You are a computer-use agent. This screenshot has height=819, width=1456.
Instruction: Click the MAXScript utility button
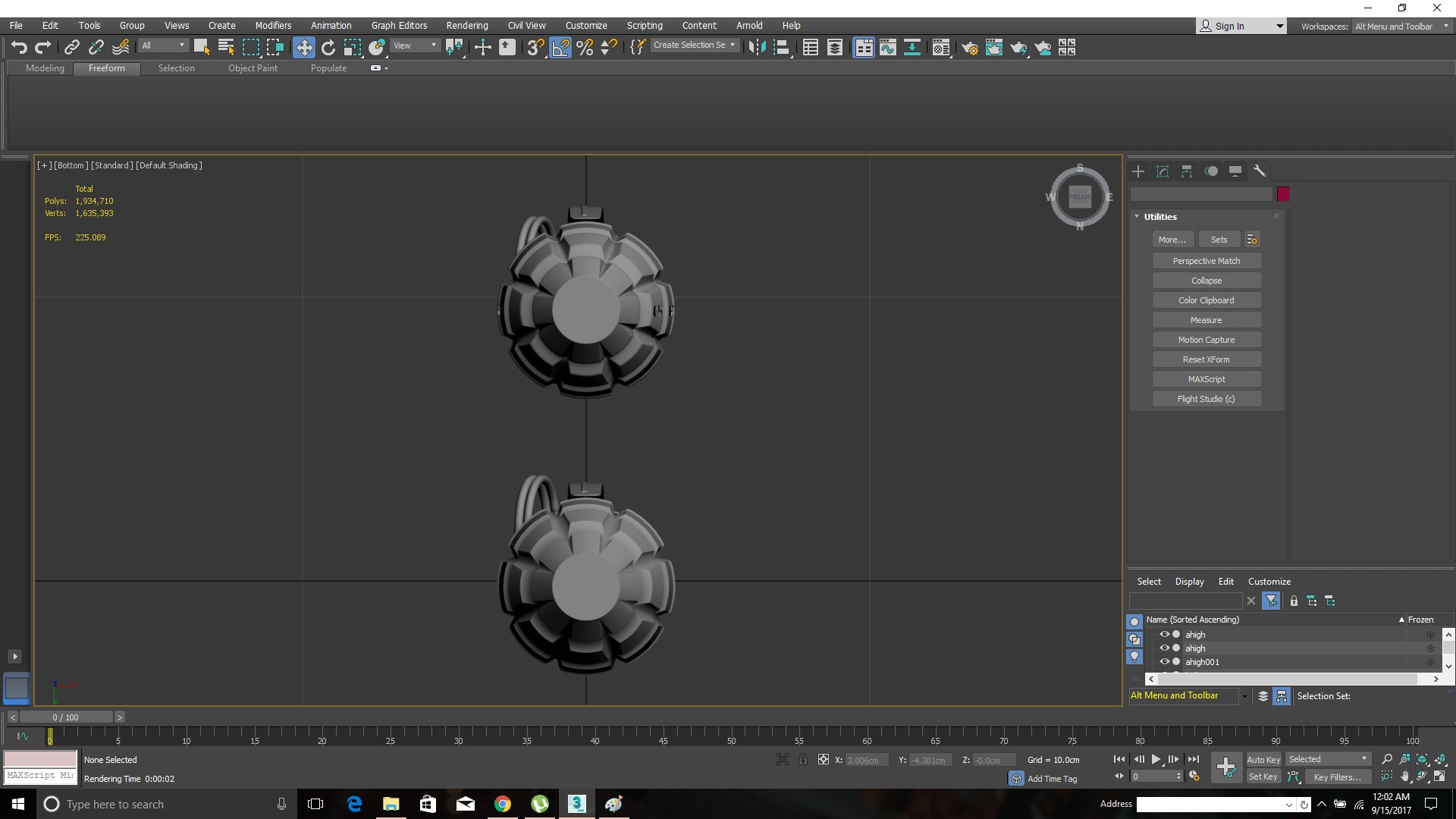tap(1207, 379)
